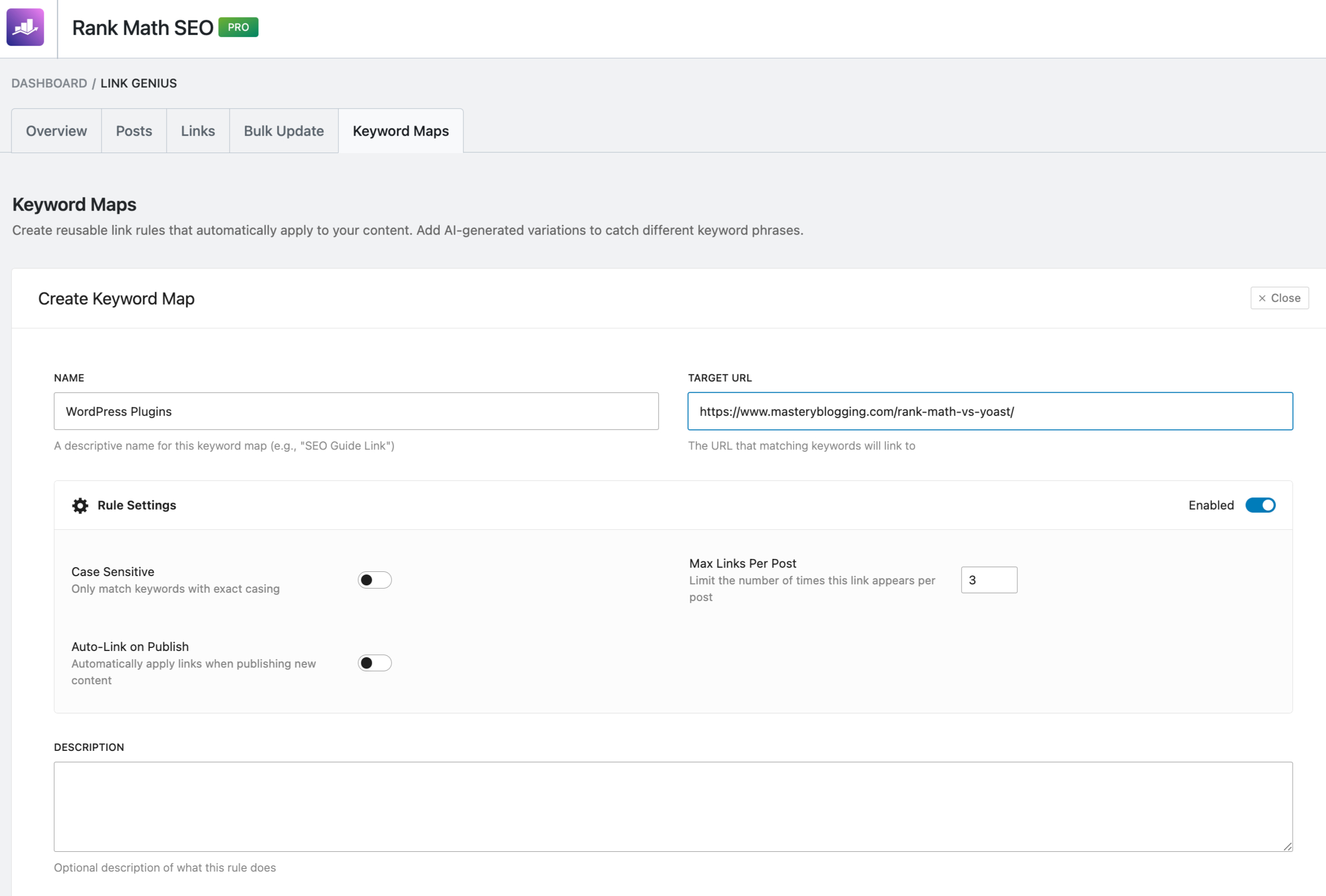Click the Rank Math logo icon
Image resolution: width=1326 pixels, height=896 pixels.
25,27
